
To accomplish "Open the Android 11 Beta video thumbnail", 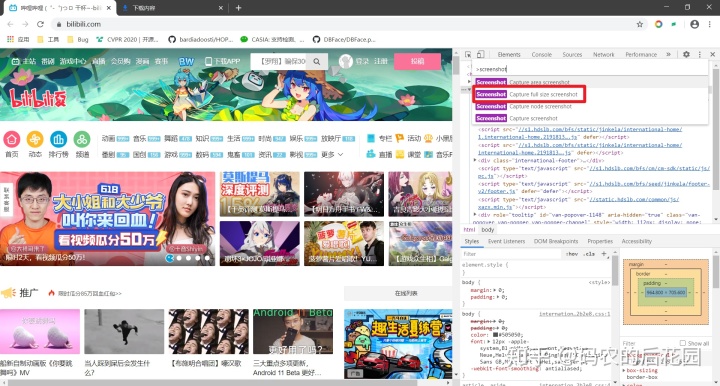I will pyautogui.click(x=293, y=331).
